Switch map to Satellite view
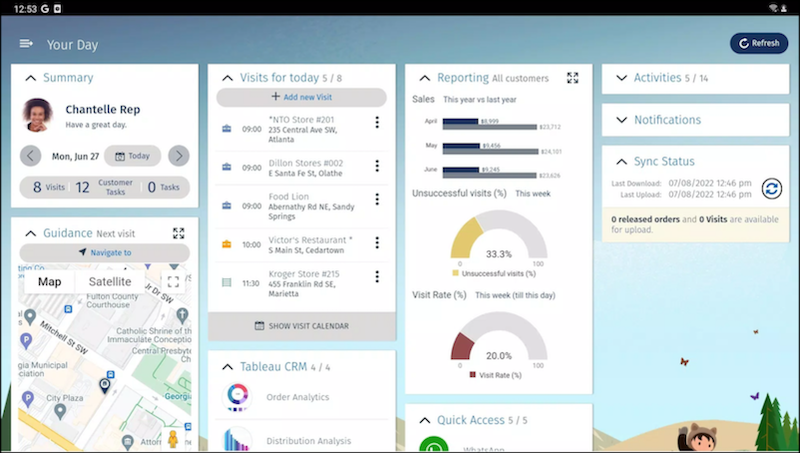This screenshot has width=800, height=453. pos(110,282)
